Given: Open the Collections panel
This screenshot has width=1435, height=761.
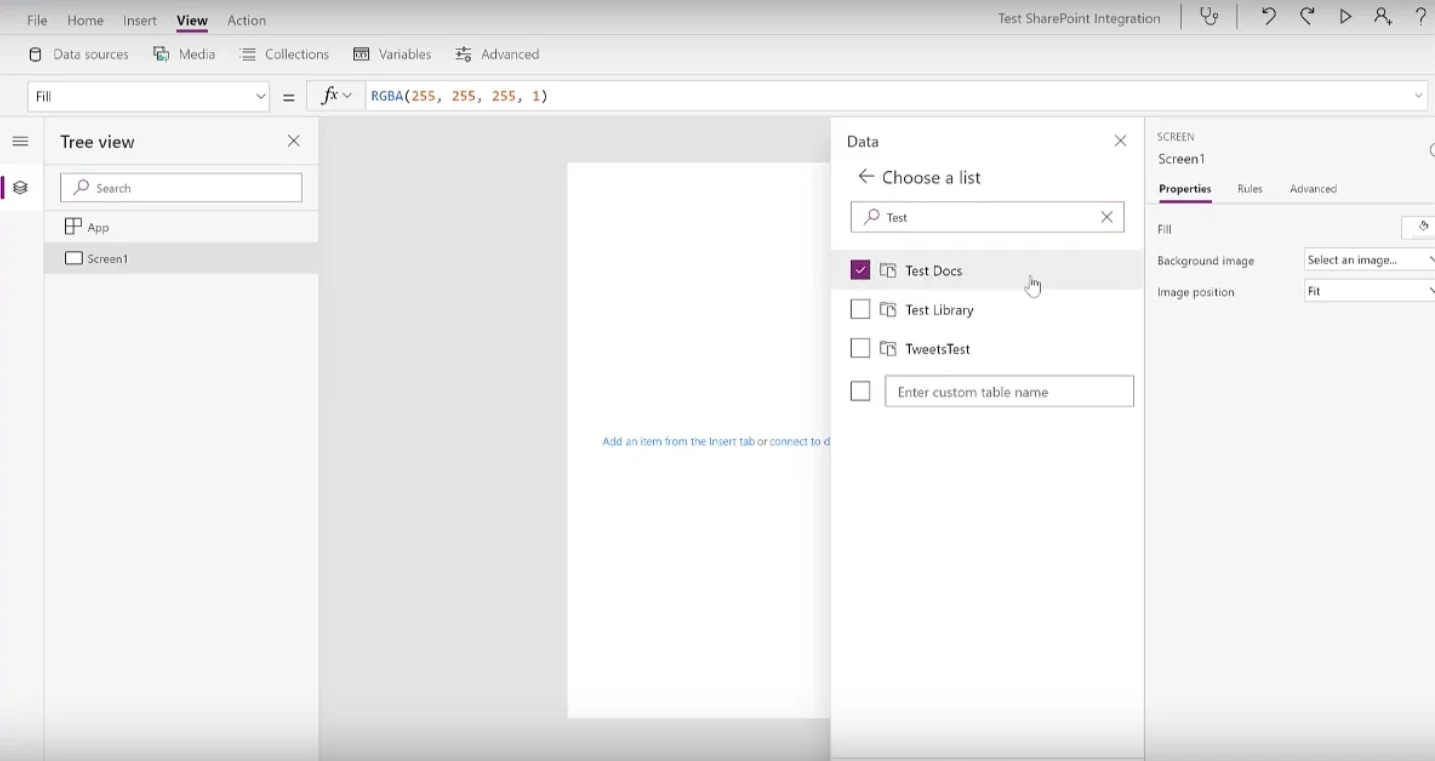Looking at the screenshot, I should (x=284, y=54).
